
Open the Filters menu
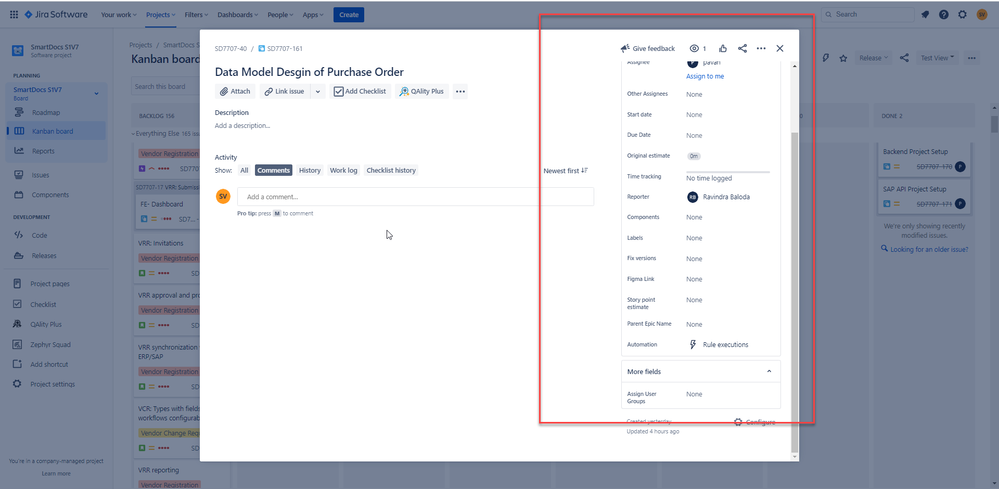tap(196, 15)
